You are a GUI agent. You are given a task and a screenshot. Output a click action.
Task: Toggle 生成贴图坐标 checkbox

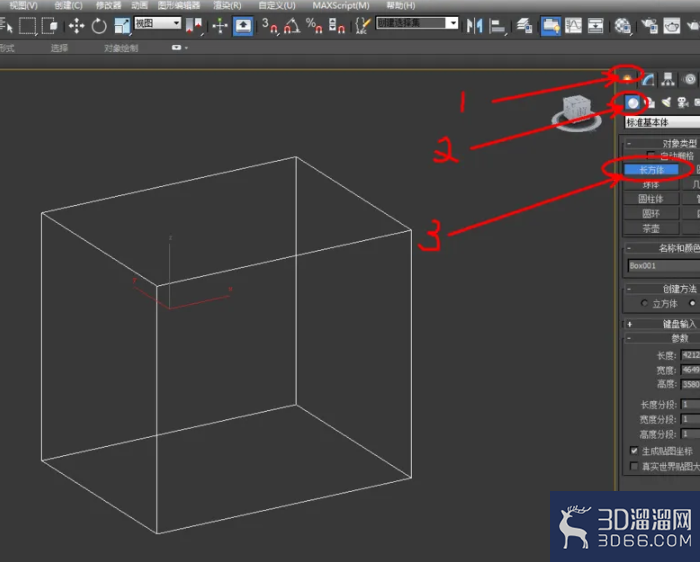coord(633,451)
